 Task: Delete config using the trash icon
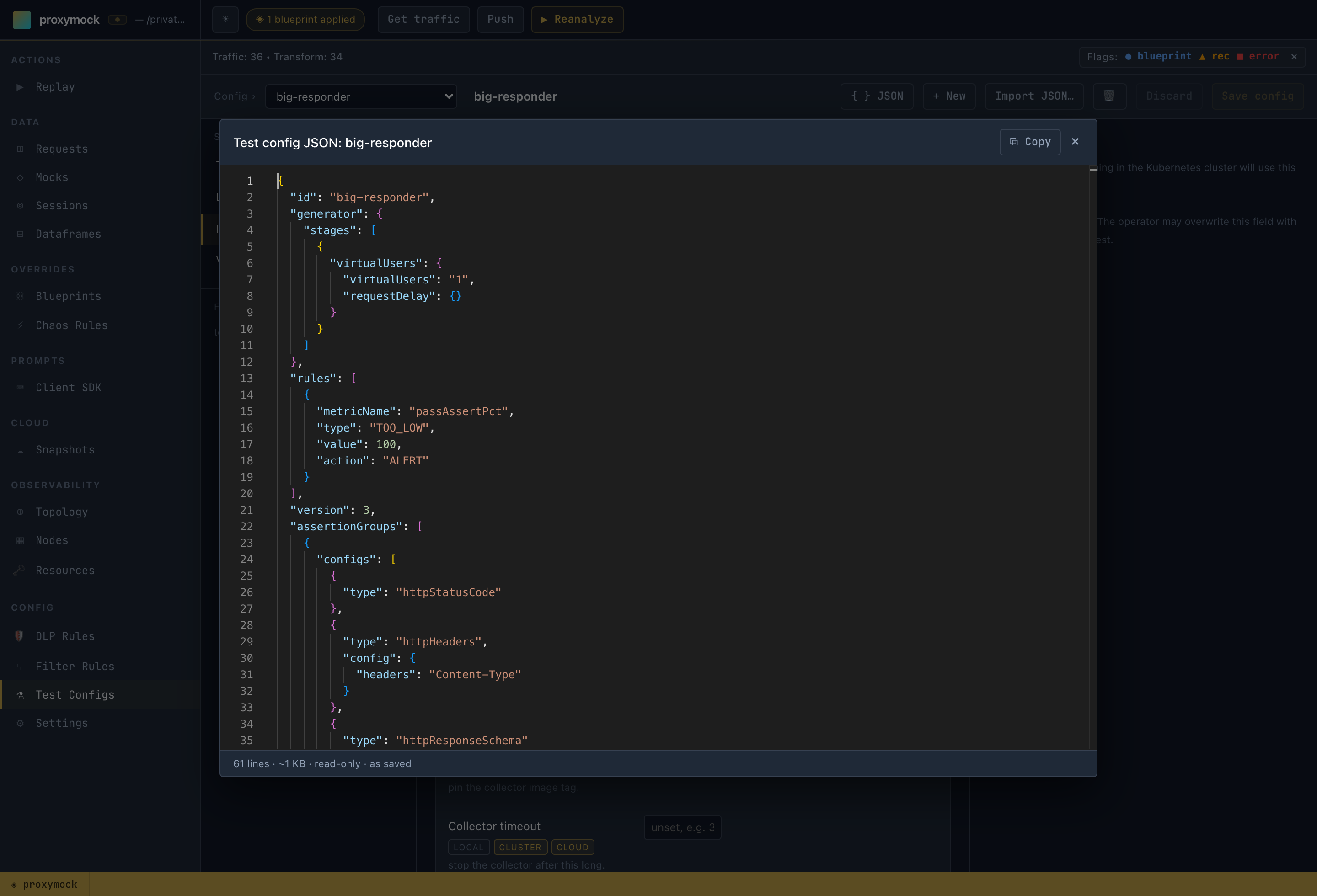(1109, 96)
